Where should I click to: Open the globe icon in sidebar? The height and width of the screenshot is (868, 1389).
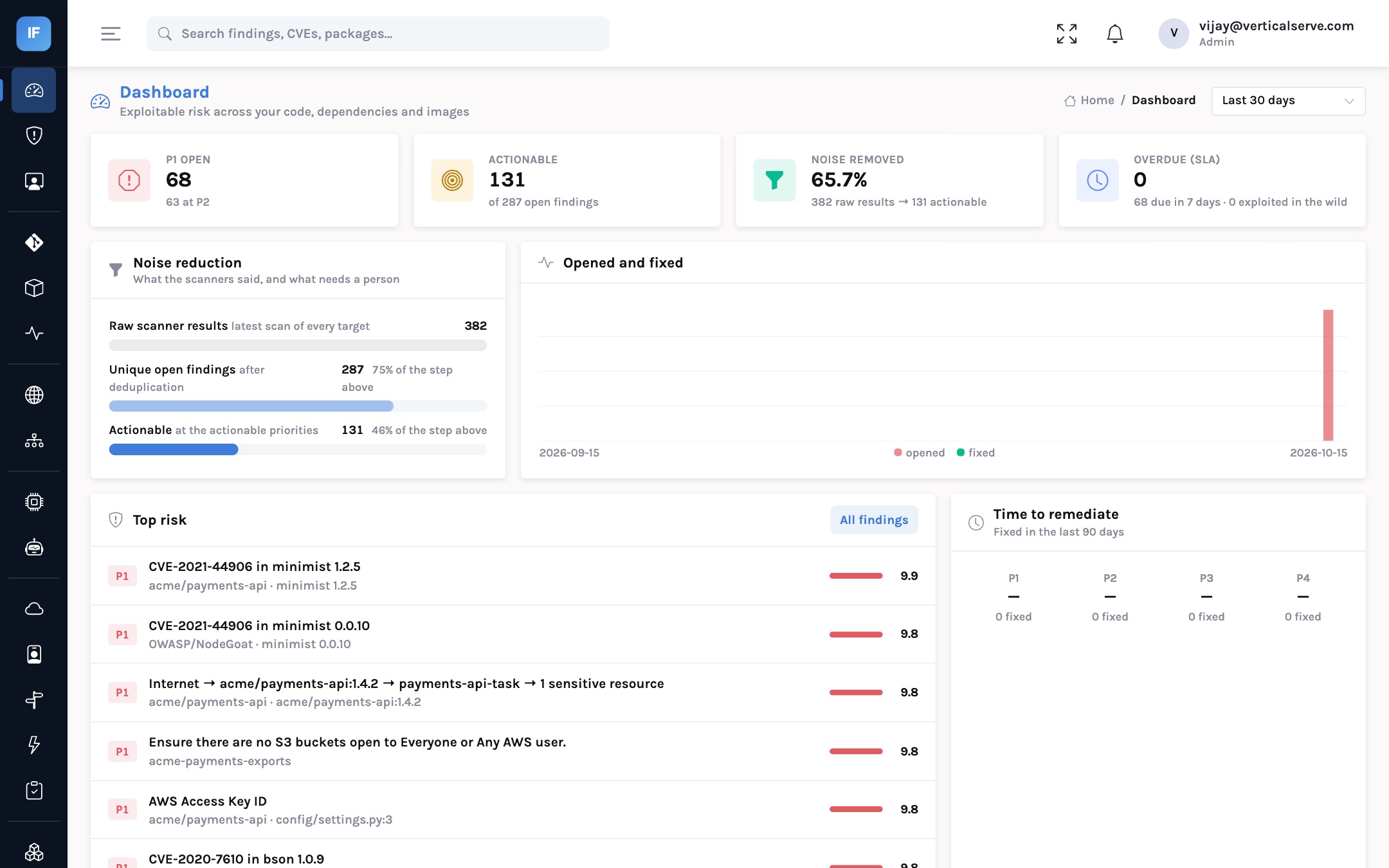coord(33,395)
